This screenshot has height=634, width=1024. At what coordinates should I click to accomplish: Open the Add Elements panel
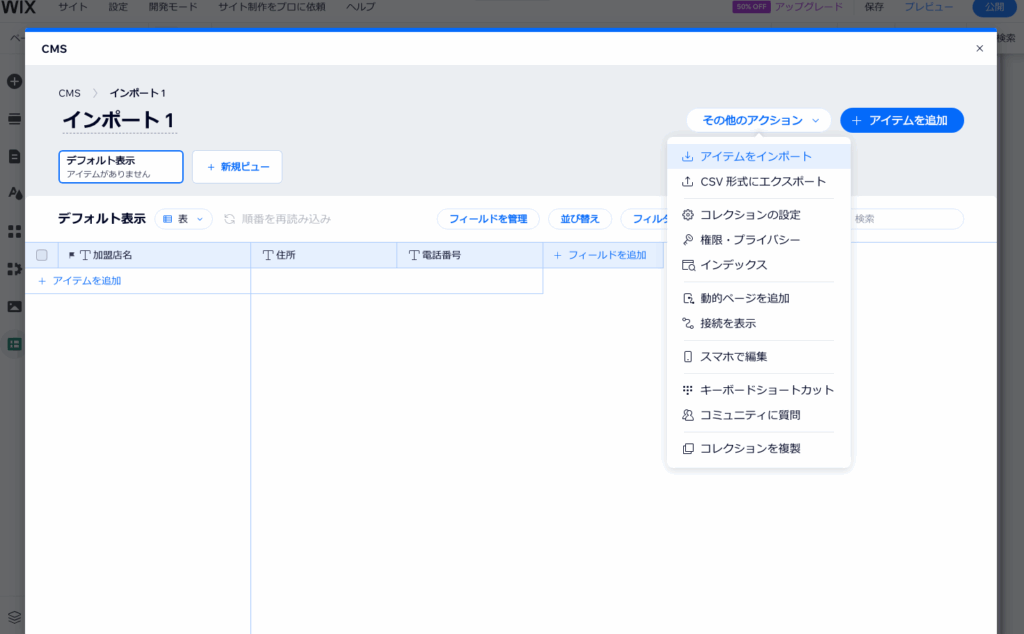click(x=13, y=81)
